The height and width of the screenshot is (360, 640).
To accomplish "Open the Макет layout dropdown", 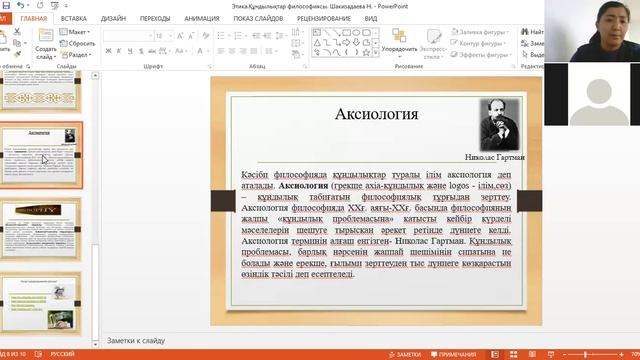I will [x=75, y=31].
